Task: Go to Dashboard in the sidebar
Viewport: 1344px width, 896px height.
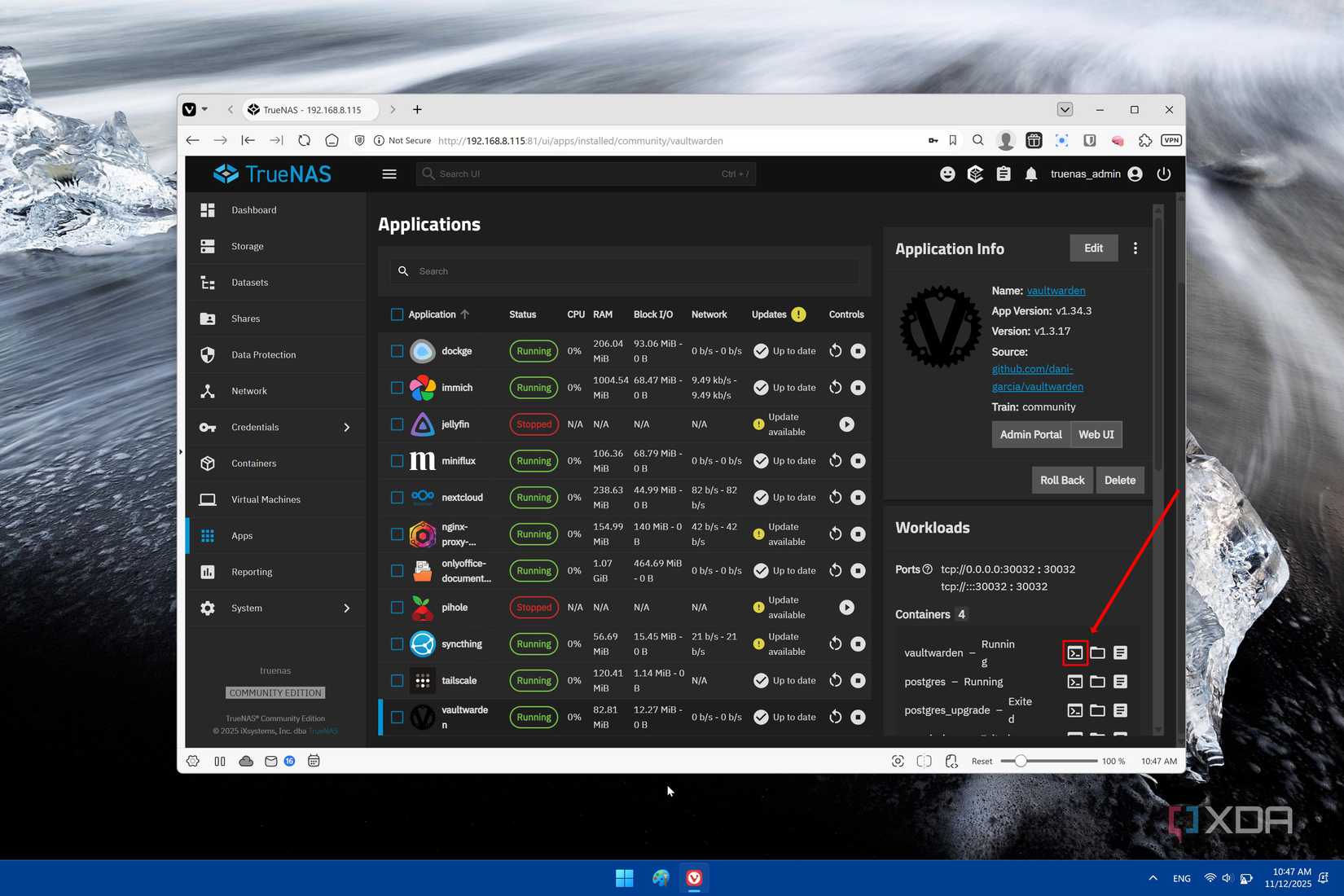Action: coord(277,210)
